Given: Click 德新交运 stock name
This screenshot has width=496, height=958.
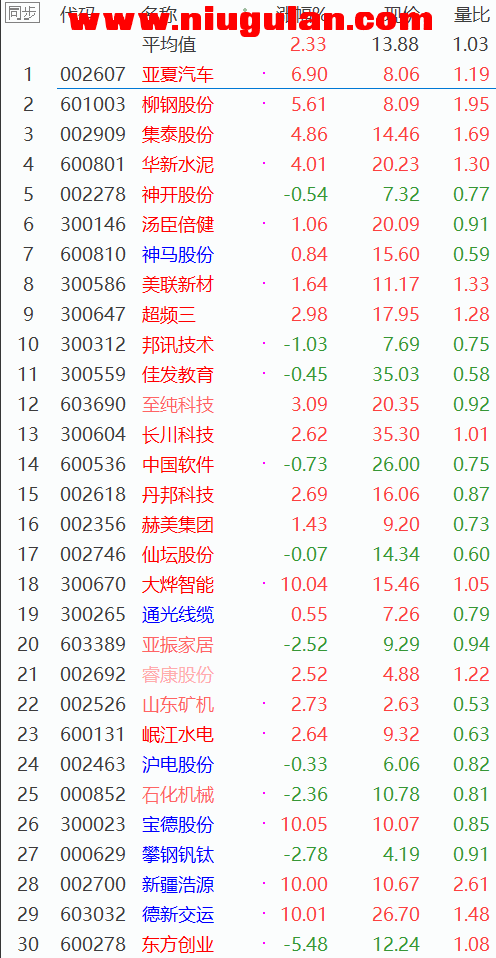Looking at the screenshot, I should click(x=178, y=914).
